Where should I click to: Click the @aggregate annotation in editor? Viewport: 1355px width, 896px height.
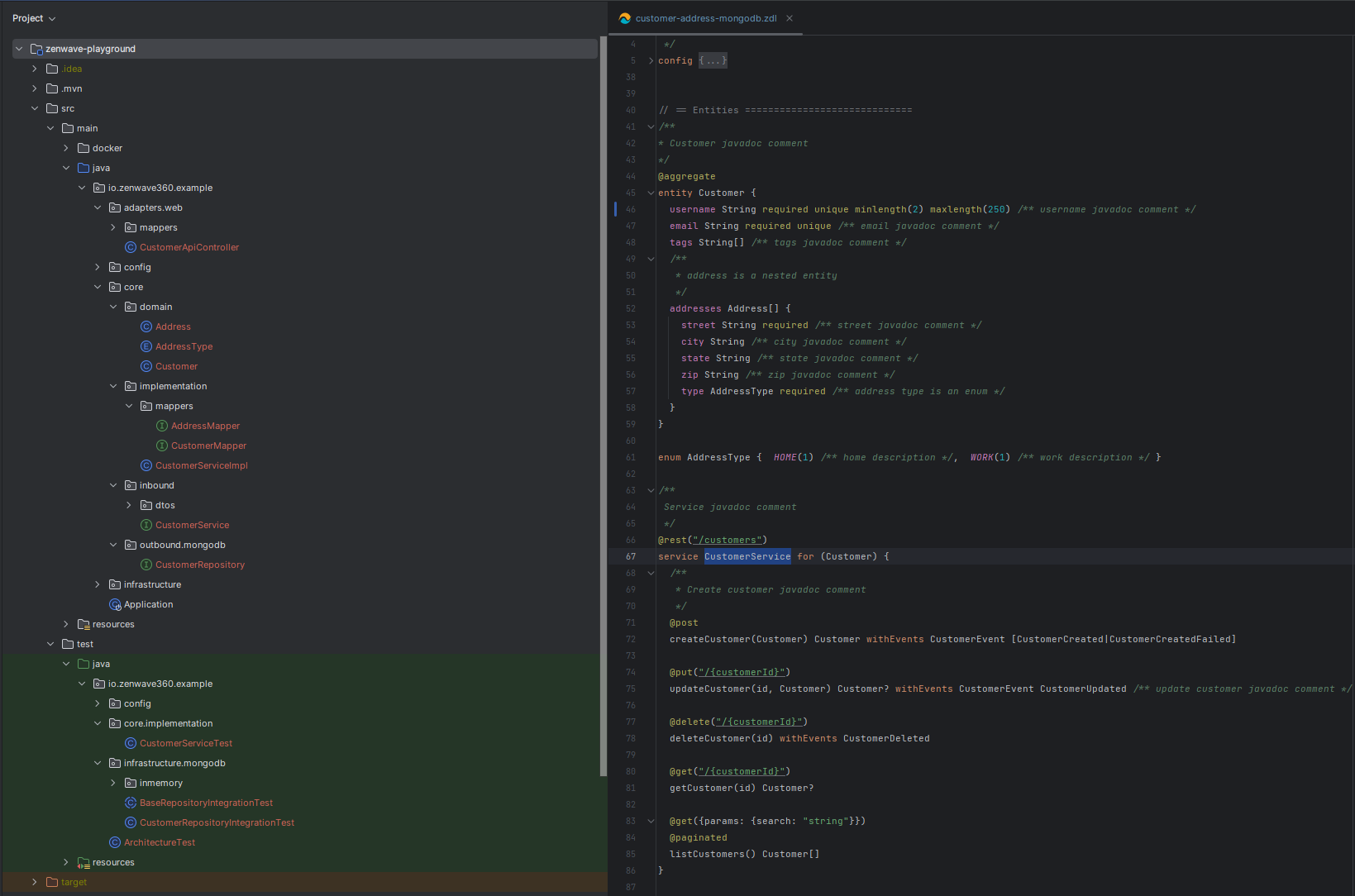[x=687, y=176]
